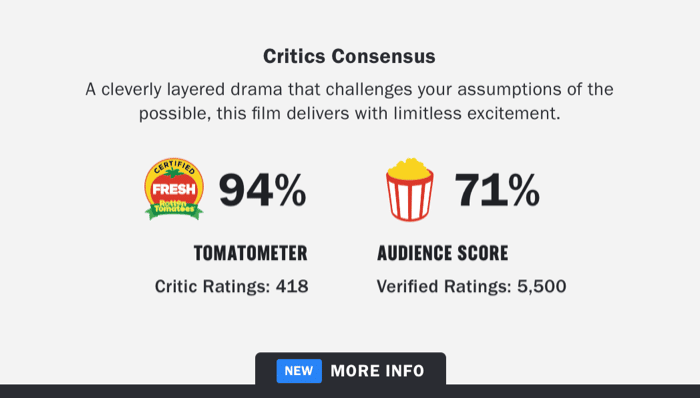Open Verified Ratings: 5,500 details
Screen dimensions: 700x398
(471, 286)
